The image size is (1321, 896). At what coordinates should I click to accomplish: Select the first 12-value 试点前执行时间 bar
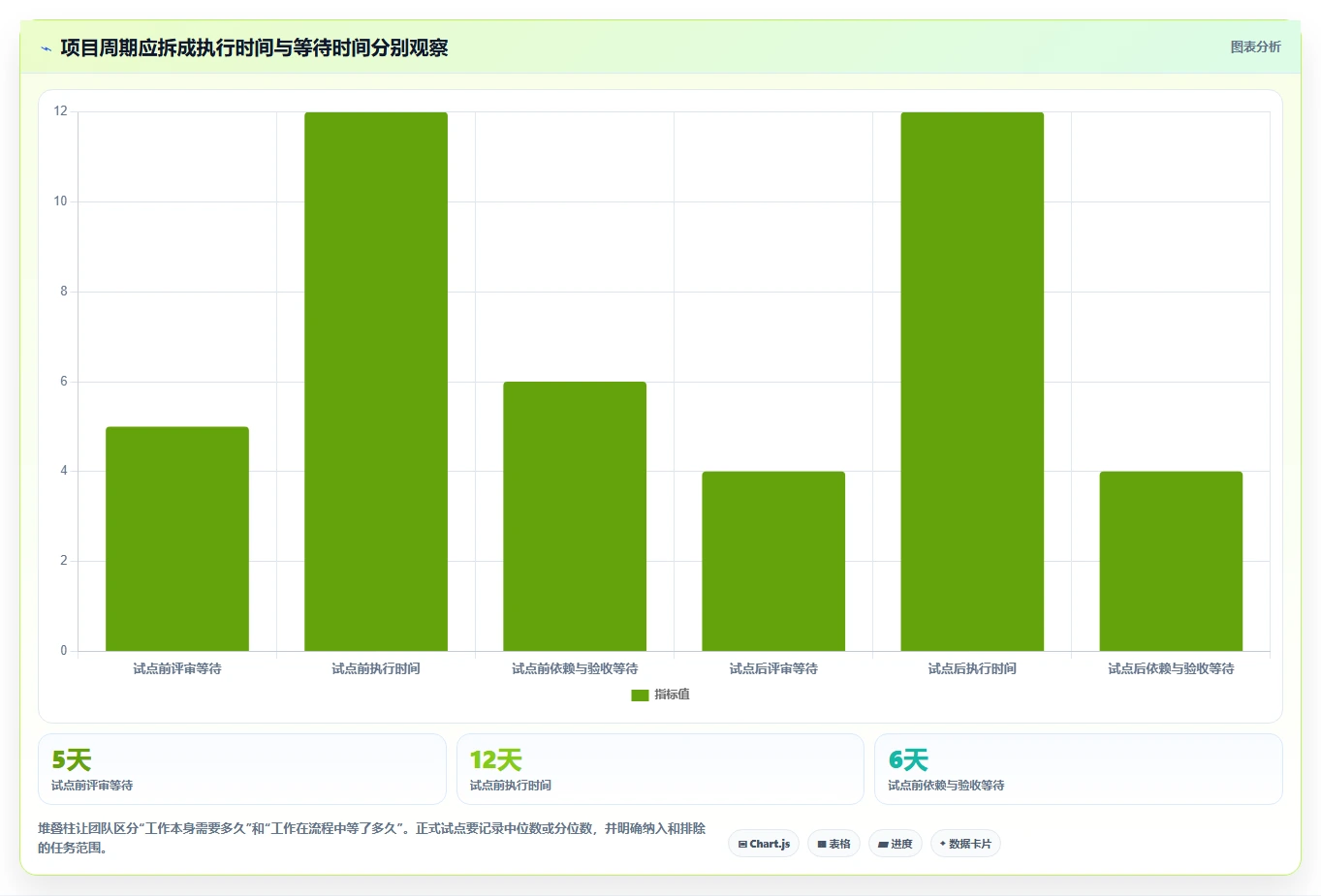pyautogui.click(x=376, y=382)
